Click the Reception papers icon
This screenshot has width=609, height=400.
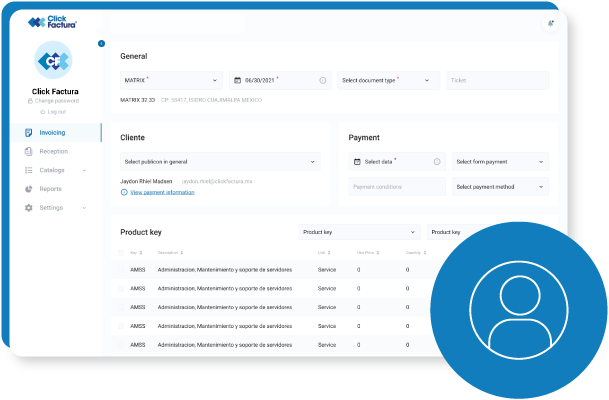pyautogui.click(x=28, y=151)
